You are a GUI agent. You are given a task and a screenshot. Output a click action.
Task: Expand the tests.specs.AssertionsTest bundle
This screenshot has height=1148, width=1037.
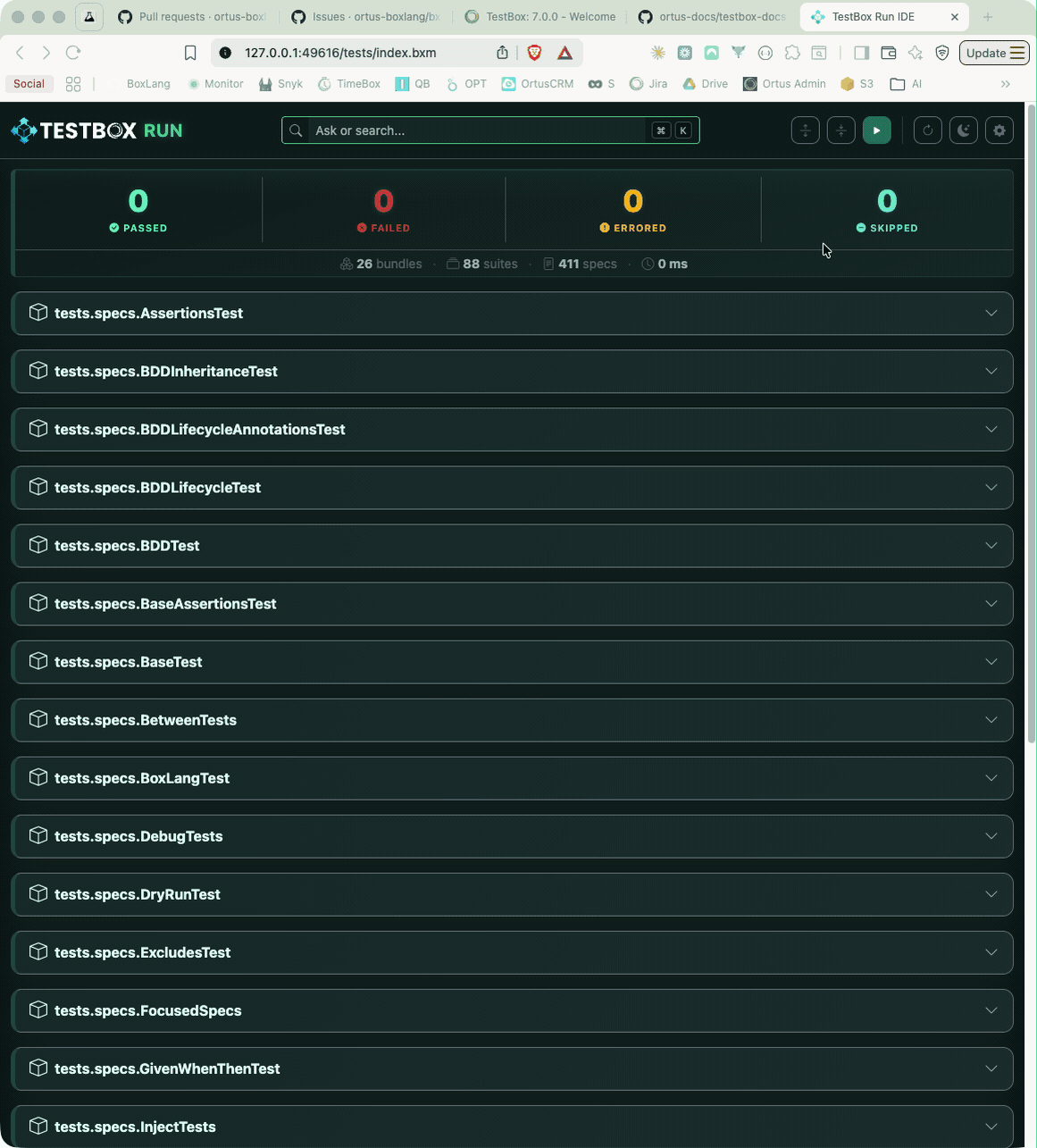click(512, 313)
